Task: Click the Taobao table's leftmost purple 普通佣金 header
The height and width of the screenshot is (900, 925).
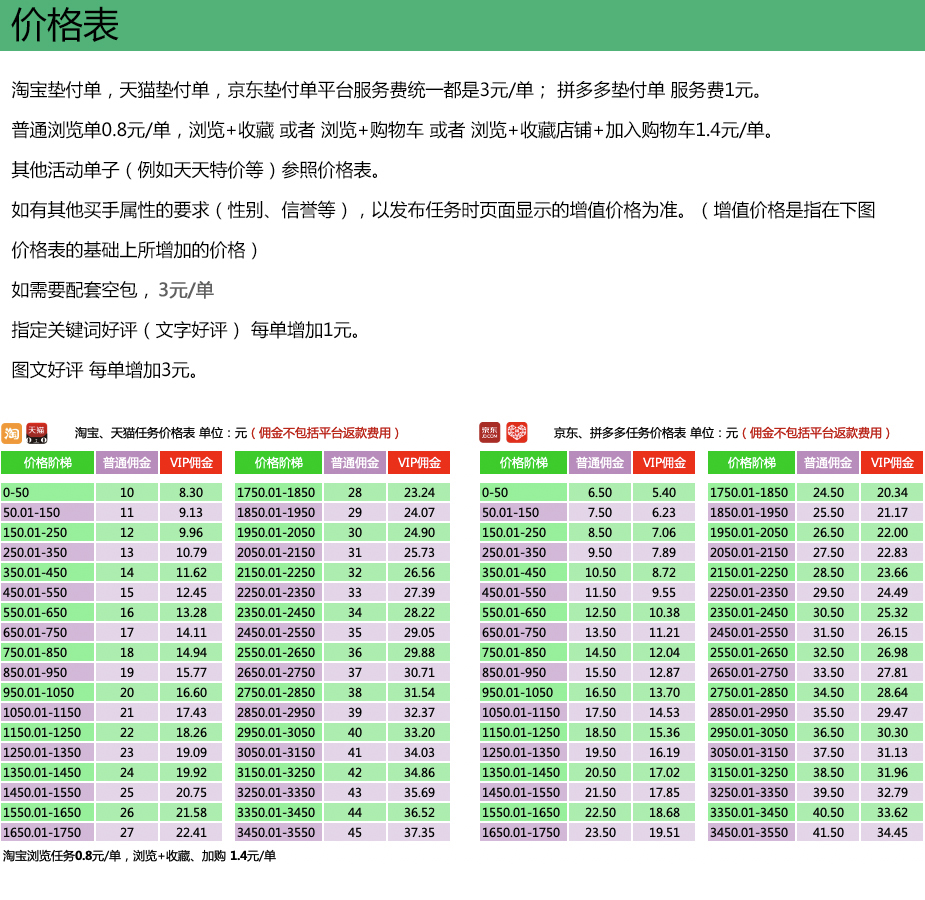Action: tap(127, 463)
